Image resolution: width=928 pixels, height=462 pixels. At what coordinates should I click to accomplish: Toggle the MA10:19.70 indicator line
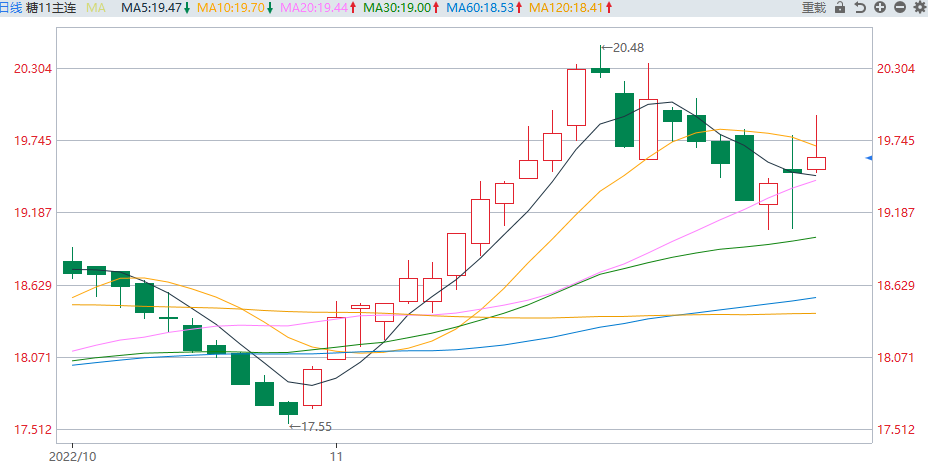(235, 8)
